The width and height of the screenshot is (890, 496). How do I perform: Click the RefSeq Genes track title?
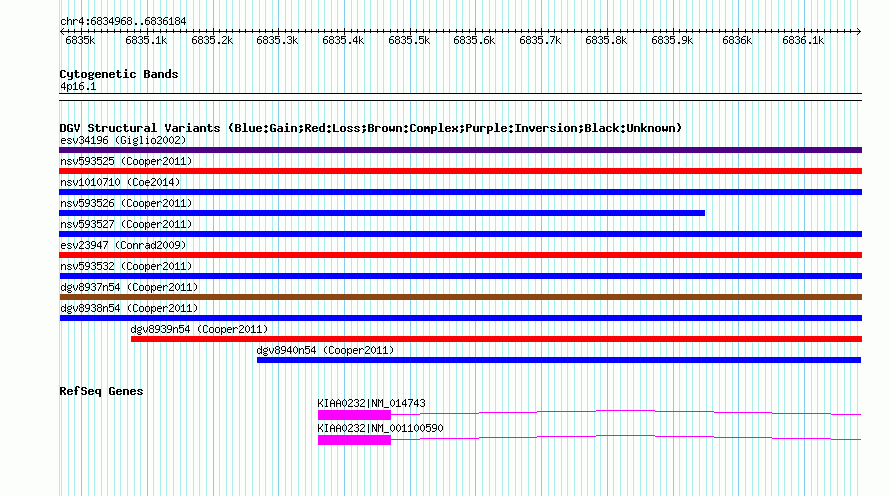coord(101,391)
